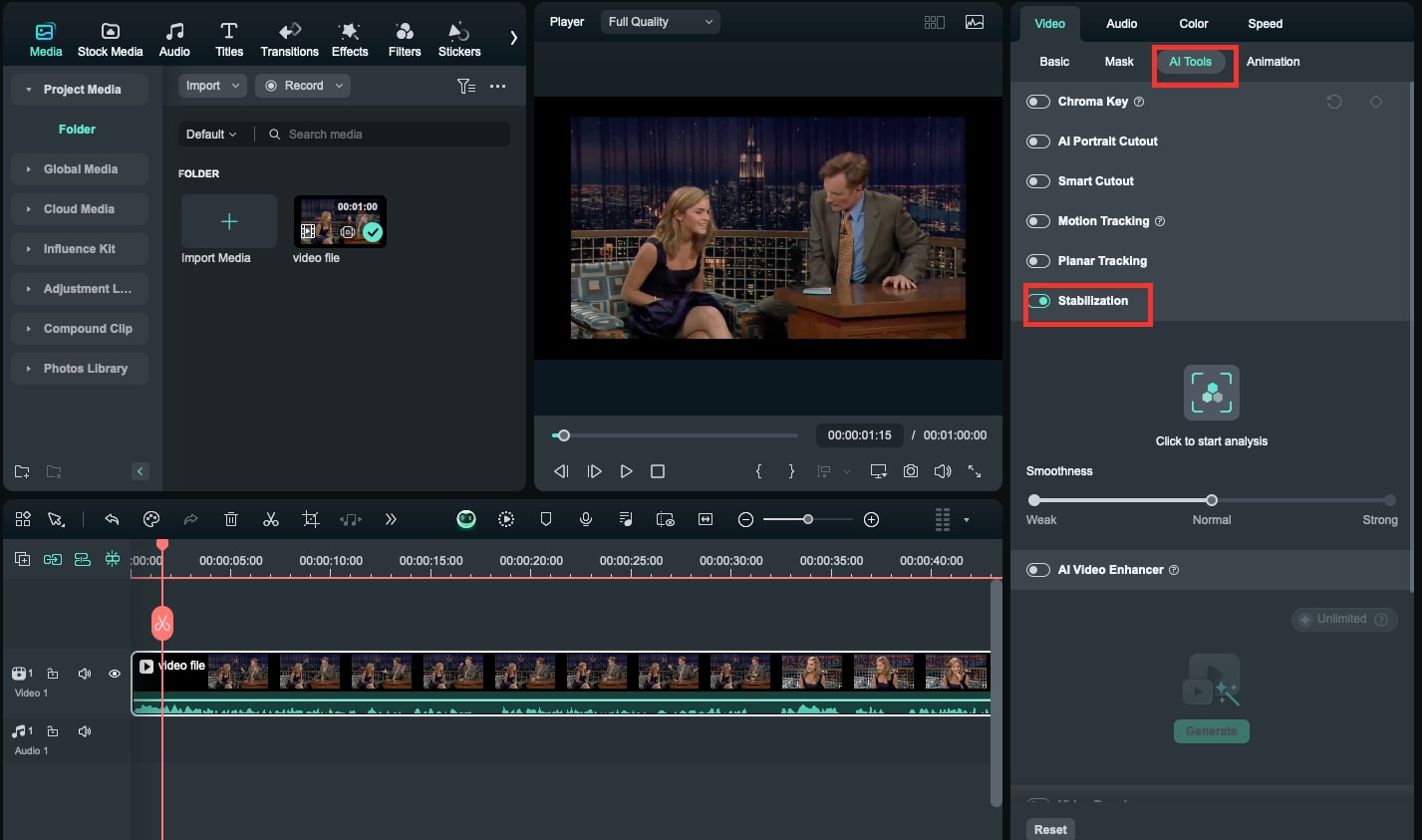Screen dimensions: 1422x840
Task: Enable the Motion Tracking toggle
Action: pos(1038,221)
